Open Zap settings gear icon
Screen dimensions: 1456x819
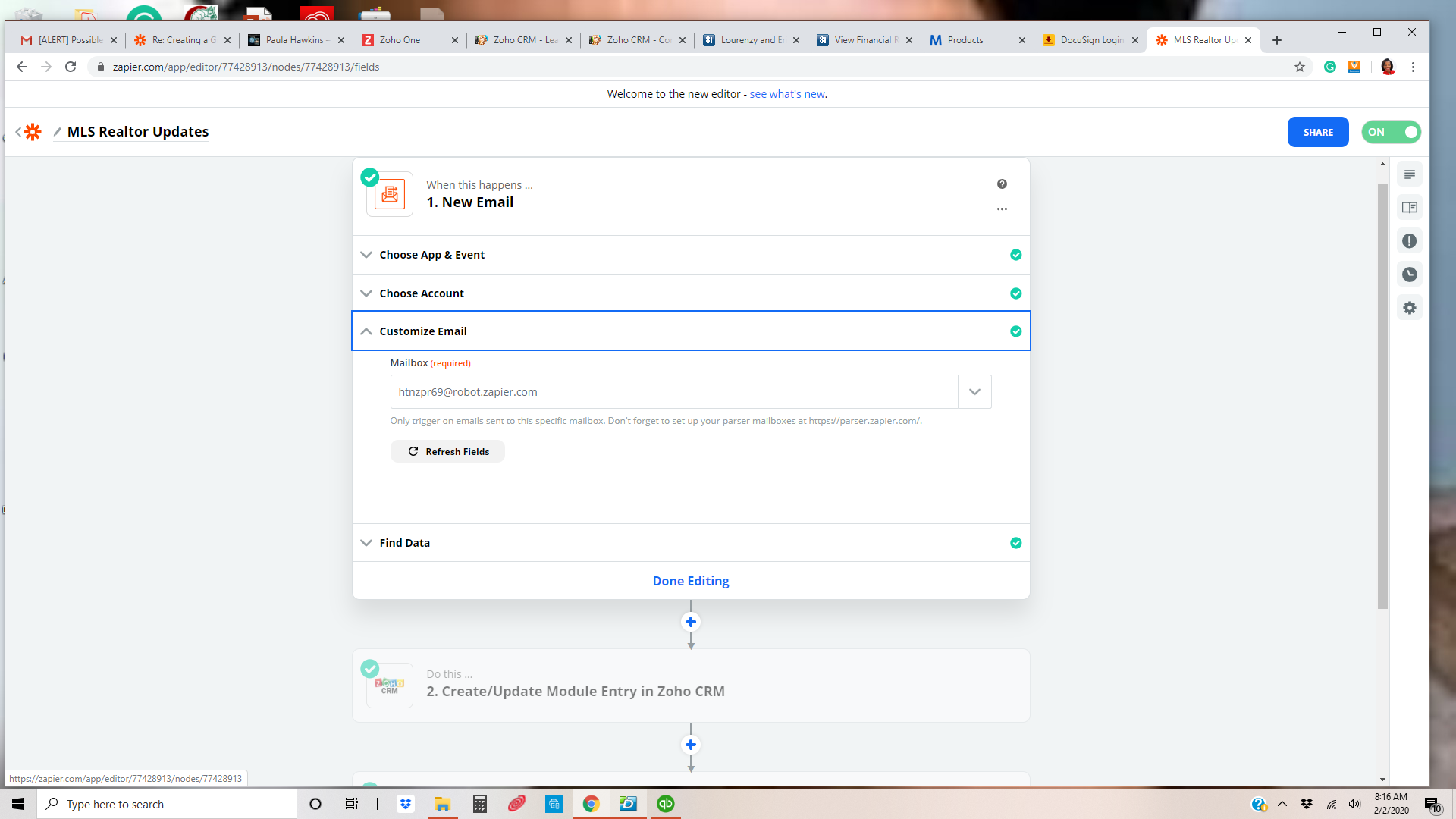[1409, 308]
